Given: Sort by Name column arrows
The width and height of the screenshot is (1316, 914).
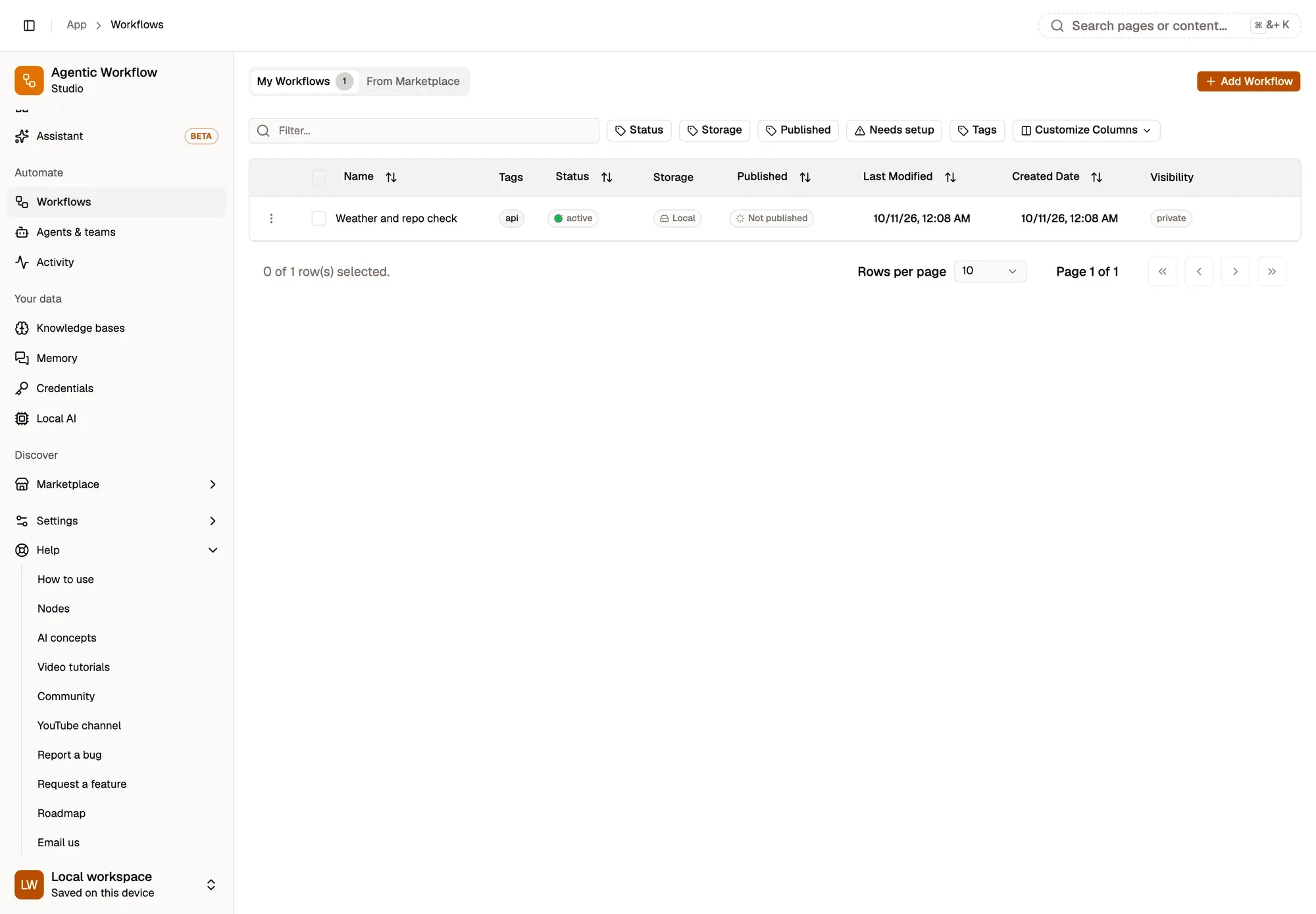Looking at the screenshot, I should [x=391, y=177].
